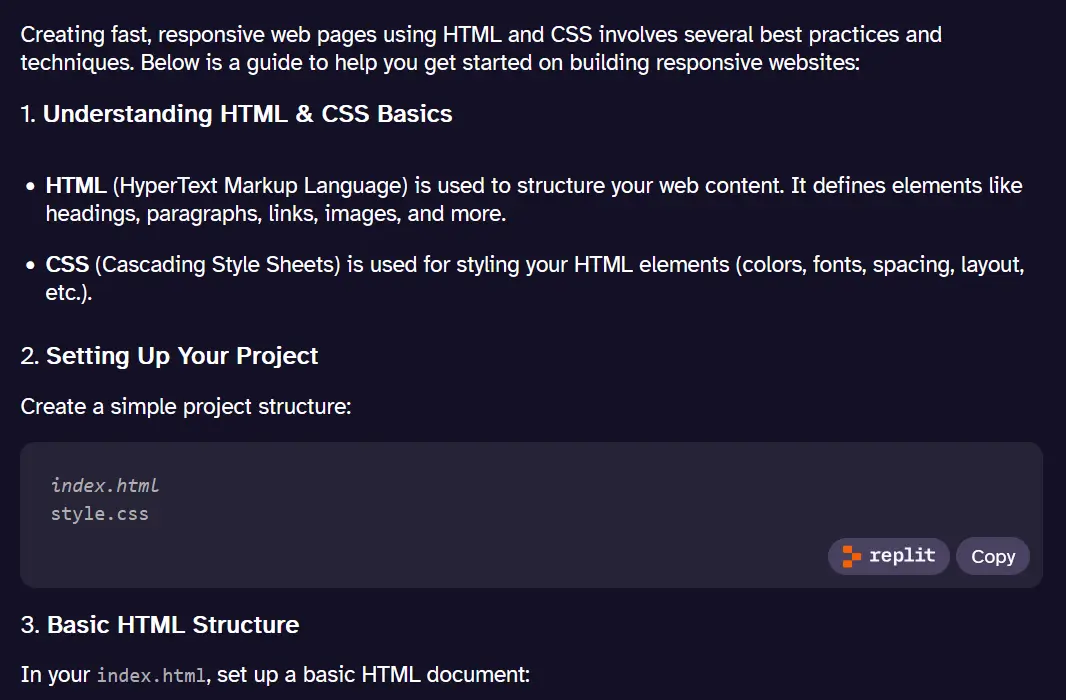Click the phrase headings, paragraphs, links, images
The width and height of the screenshot is (1066, 700).
point(223,214)
